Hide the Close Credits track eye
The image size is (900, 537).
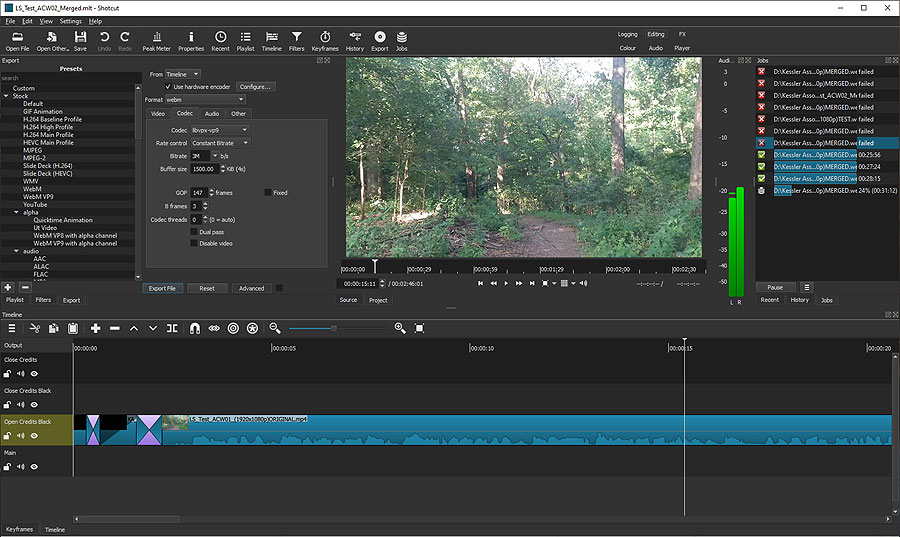[x=34, y=373]
